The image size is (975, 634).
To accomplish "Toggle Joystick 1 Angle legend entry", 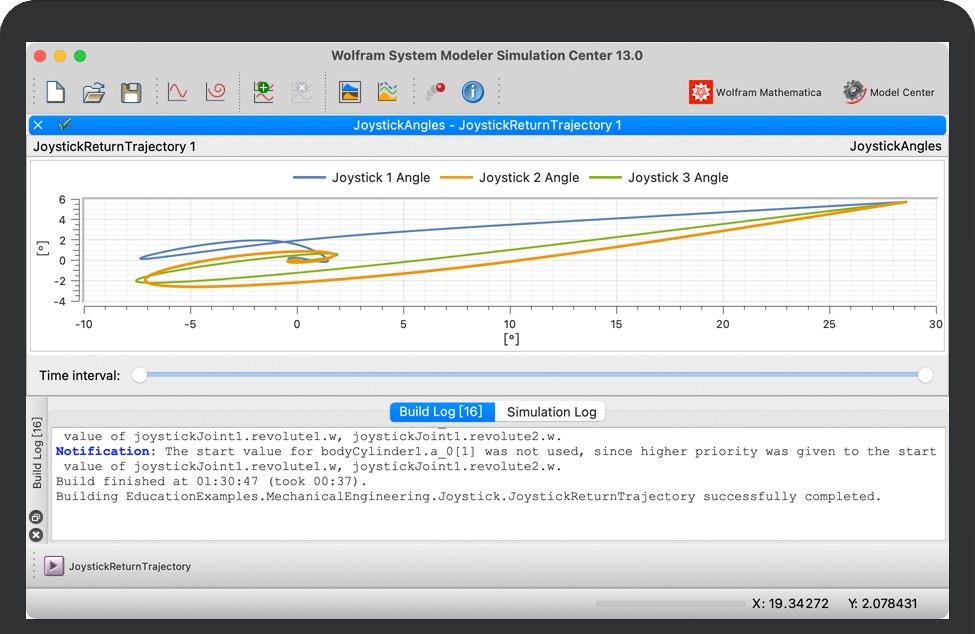I will click(361, 177).
